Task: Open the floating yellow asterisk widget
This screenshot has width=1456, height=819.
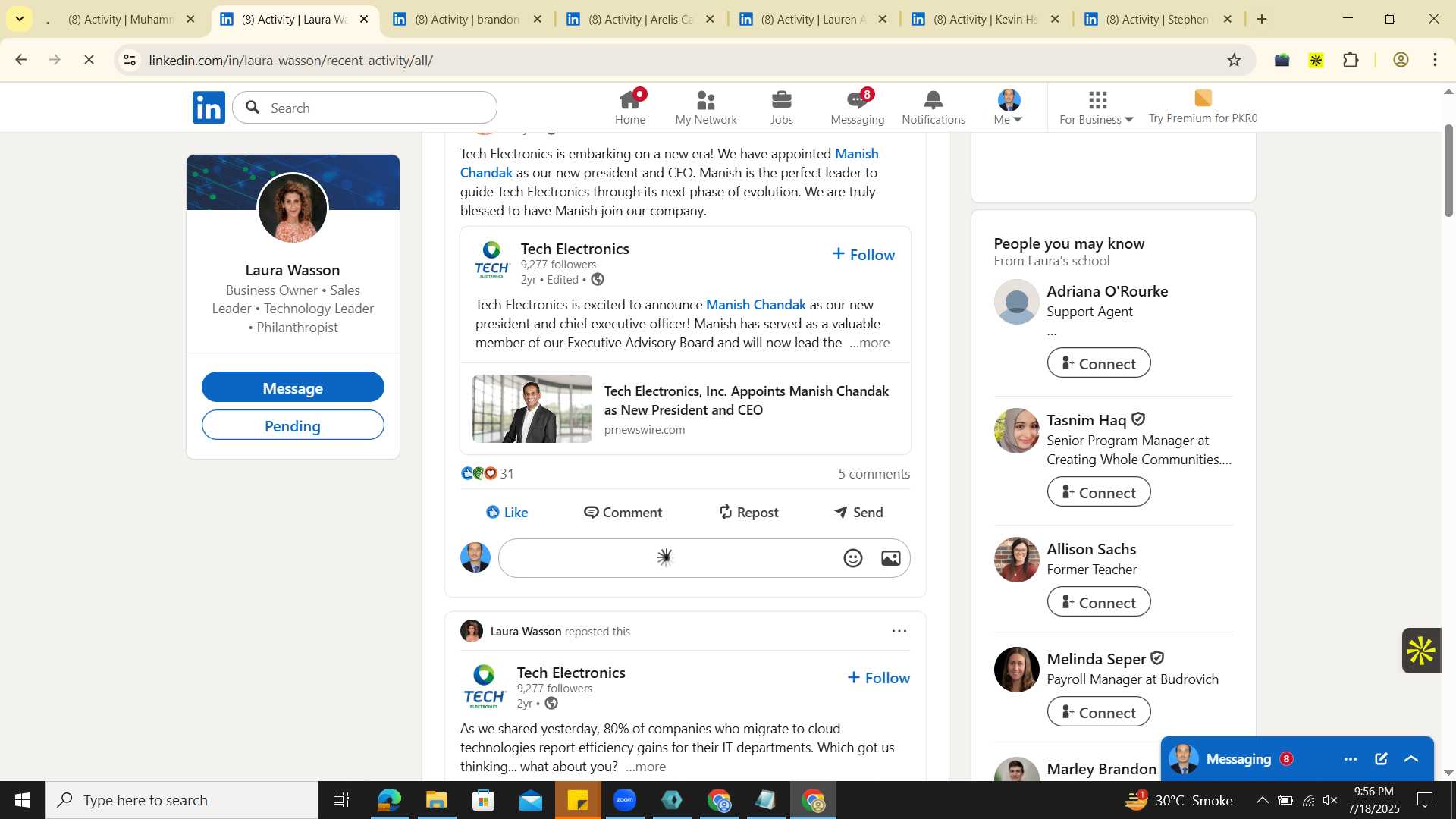Action: click(x=1421, y=651)
